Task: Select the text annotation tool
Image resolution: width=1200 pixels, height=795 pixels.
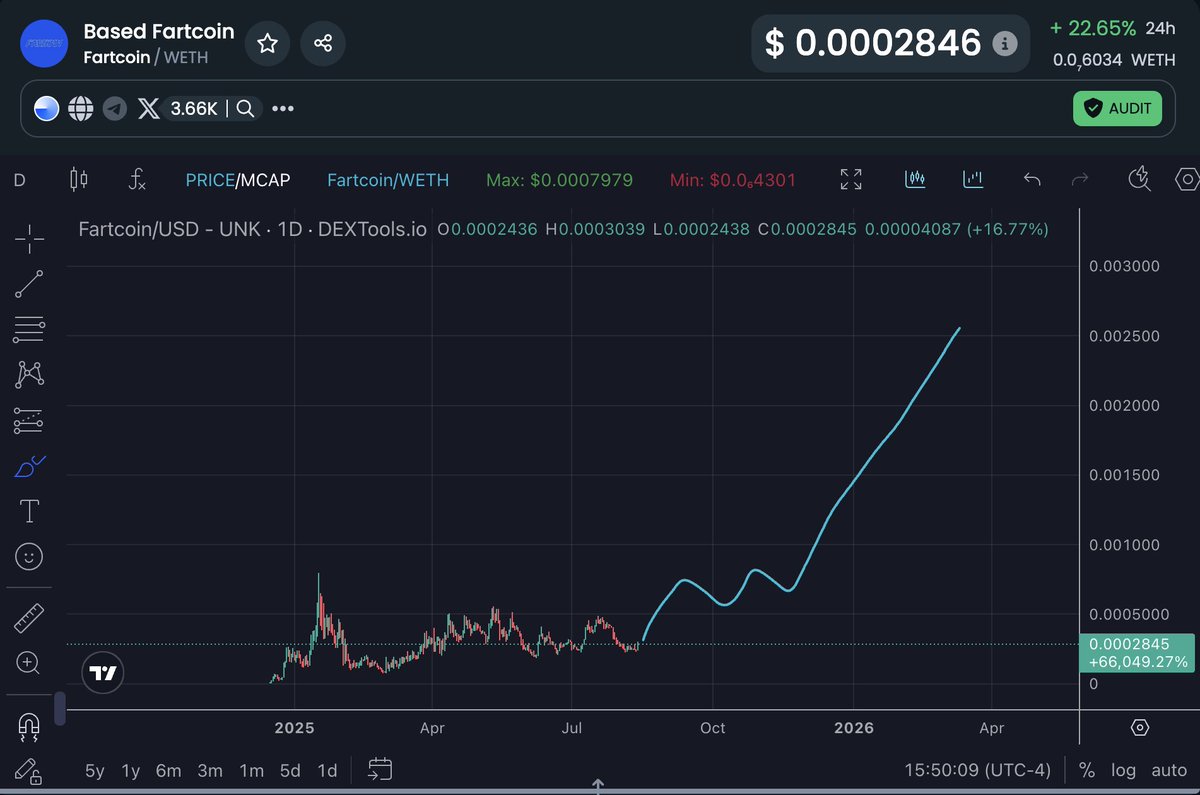Action: (29, 510)
